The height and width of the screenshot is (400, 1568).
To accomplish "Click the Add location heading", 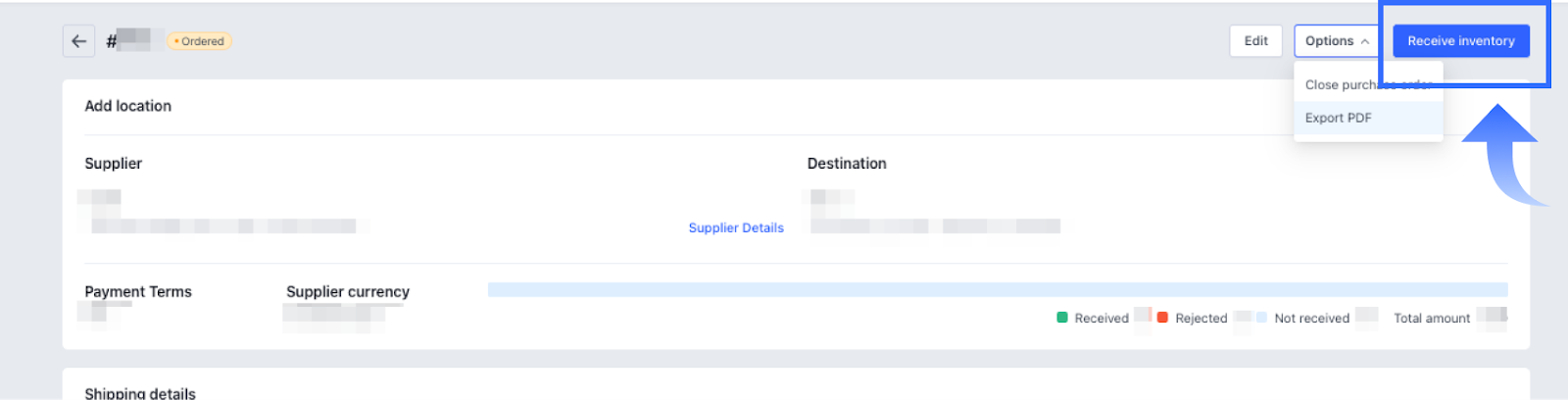I will [128, 106].
